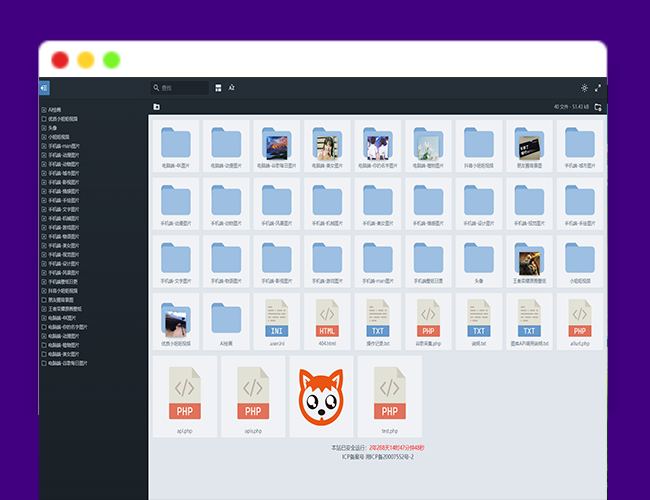Open the 操作记录.txt file
The image size is (650, 500).
pos(378,319)
